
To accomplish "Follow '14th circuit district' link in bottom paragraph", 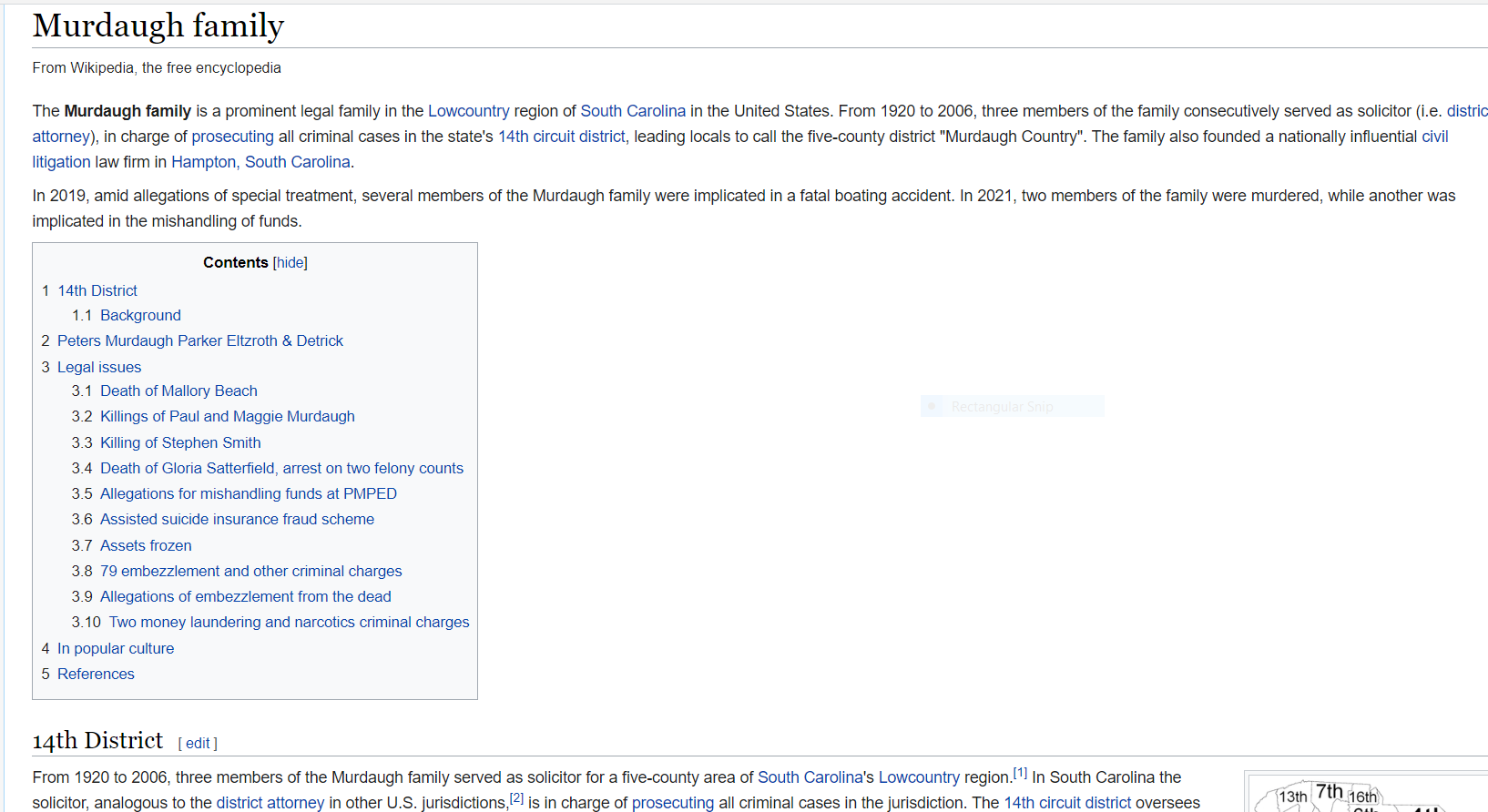I will pyautogui.click(x=1067, y=803).
